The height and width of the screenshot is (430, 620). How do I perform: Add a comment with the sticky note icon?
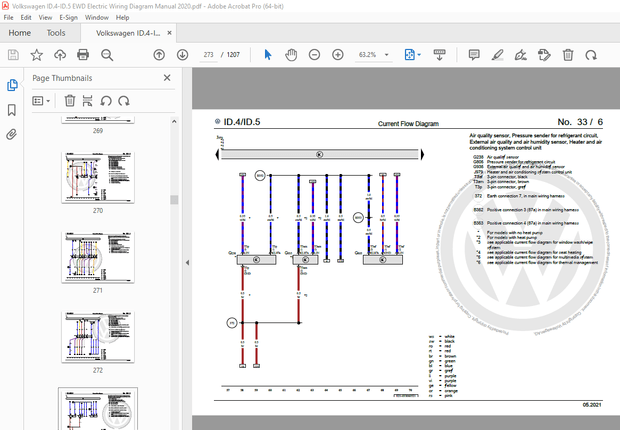[474, 55]
